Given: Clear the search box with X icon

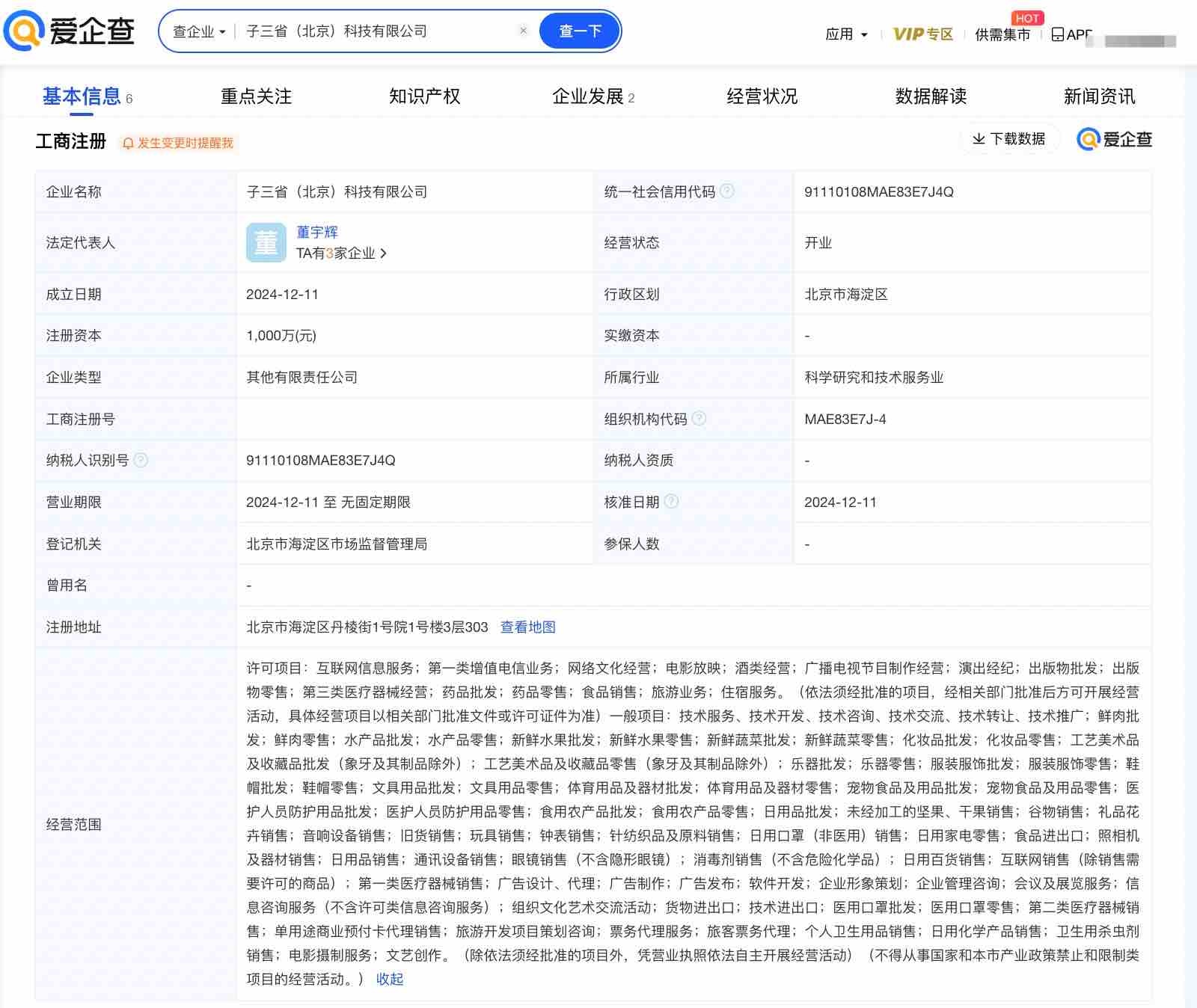Looking at the screenshot, I should [x=523, y=31].
